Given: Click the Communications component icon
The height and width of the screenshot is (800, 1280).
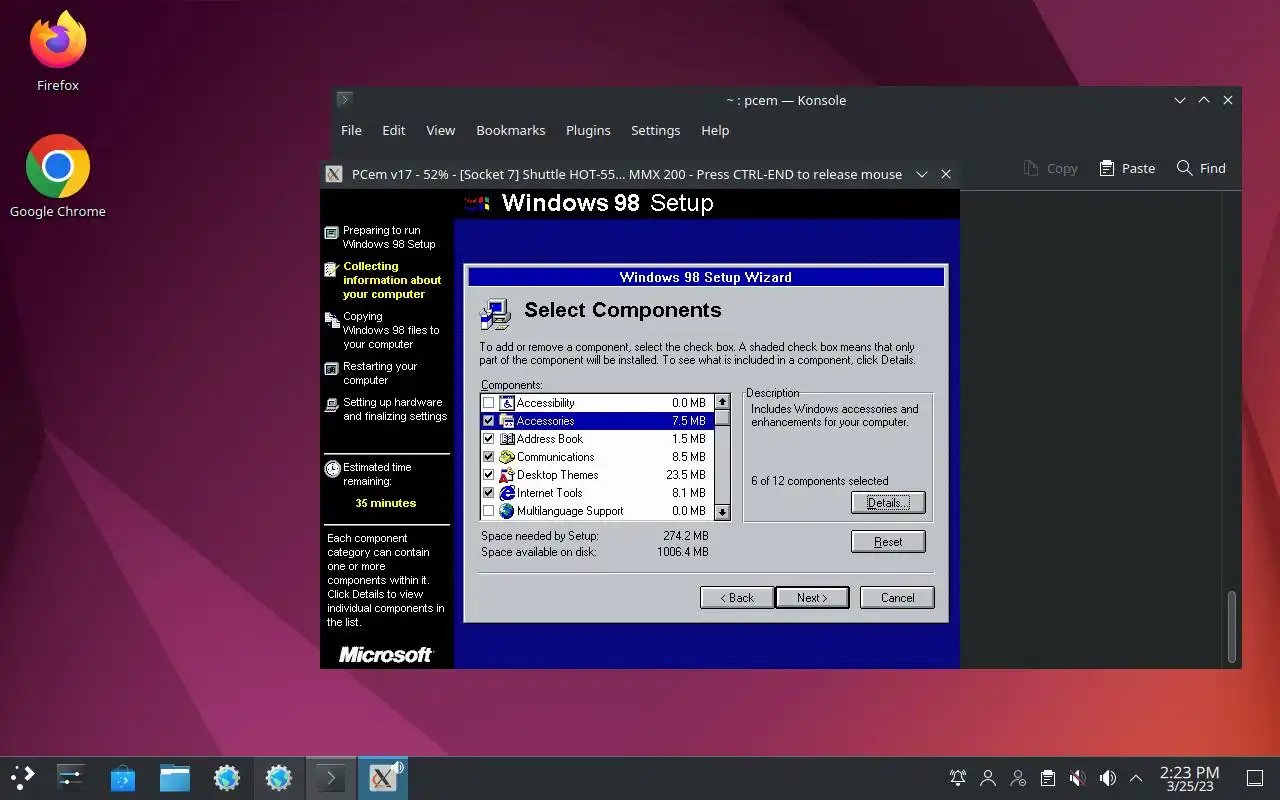Looking at the screenshot, I should click(507, 457).
